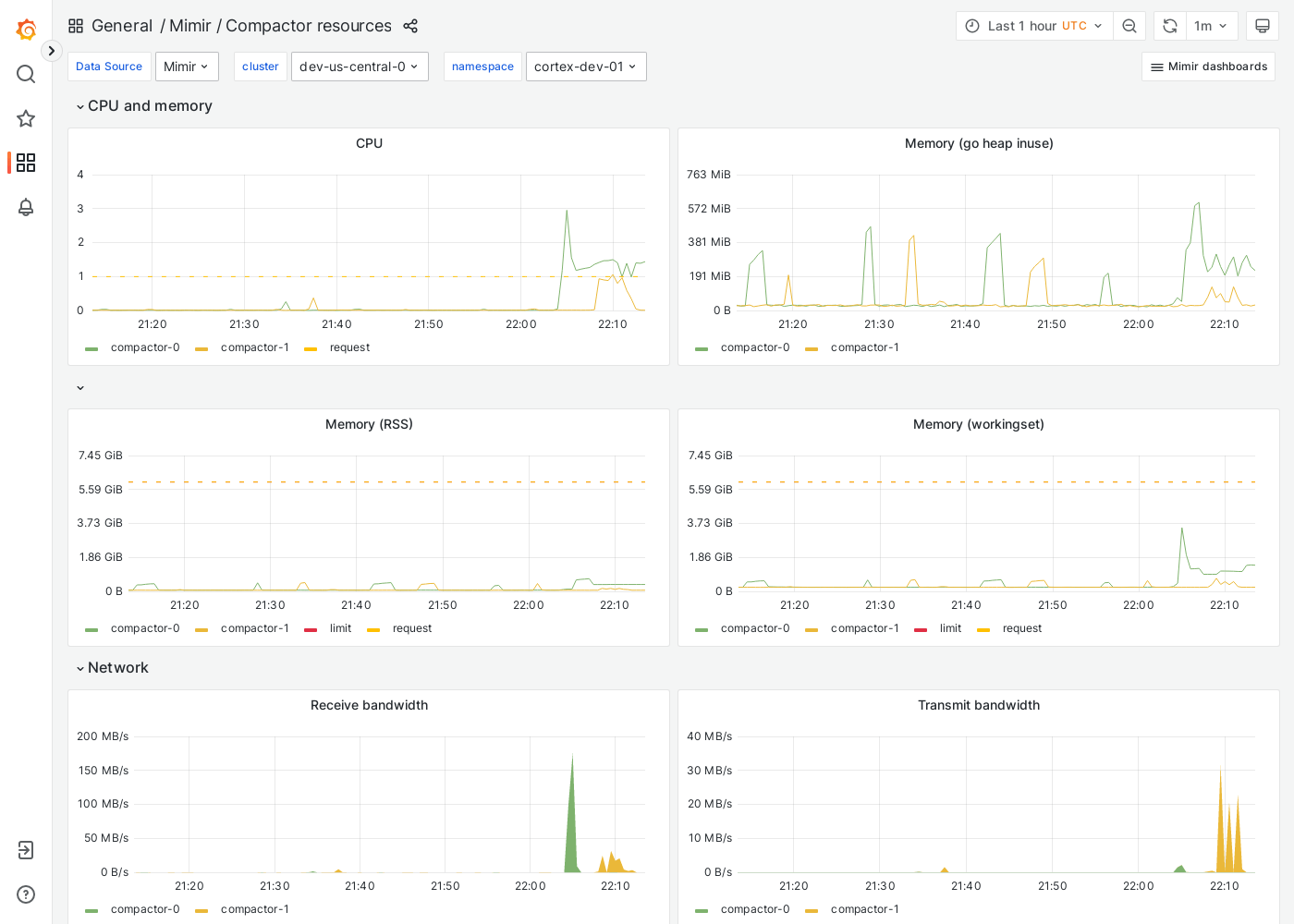
Task: Click the Grafana logo icon
Action: pos(26,30)
